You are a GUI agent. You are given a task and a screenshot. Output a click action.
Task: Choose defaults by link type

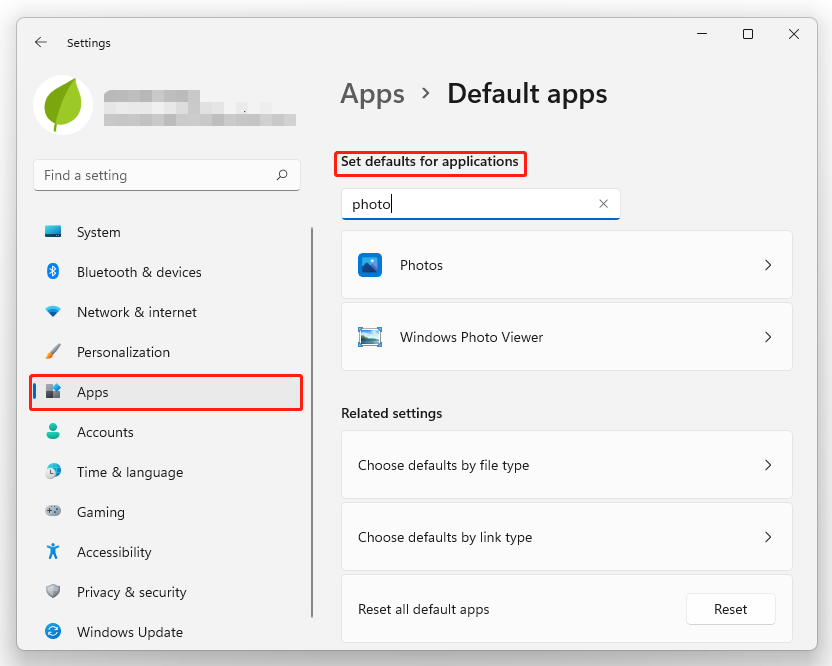tap(567, 537)
